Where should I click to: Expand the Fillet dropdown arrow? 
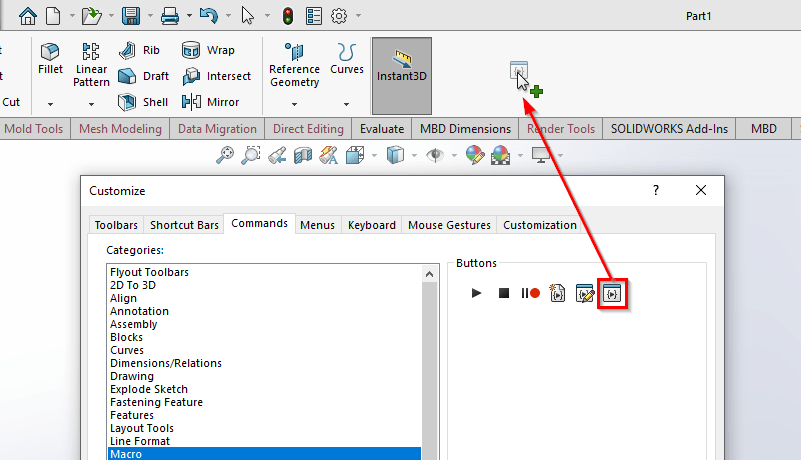click(50, 104)
